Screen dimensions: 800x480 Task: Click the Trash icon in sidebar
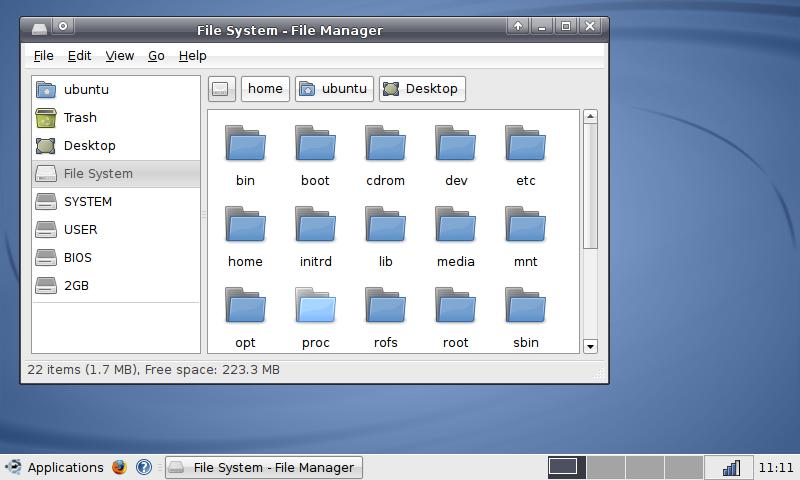(x=46, y=117)
